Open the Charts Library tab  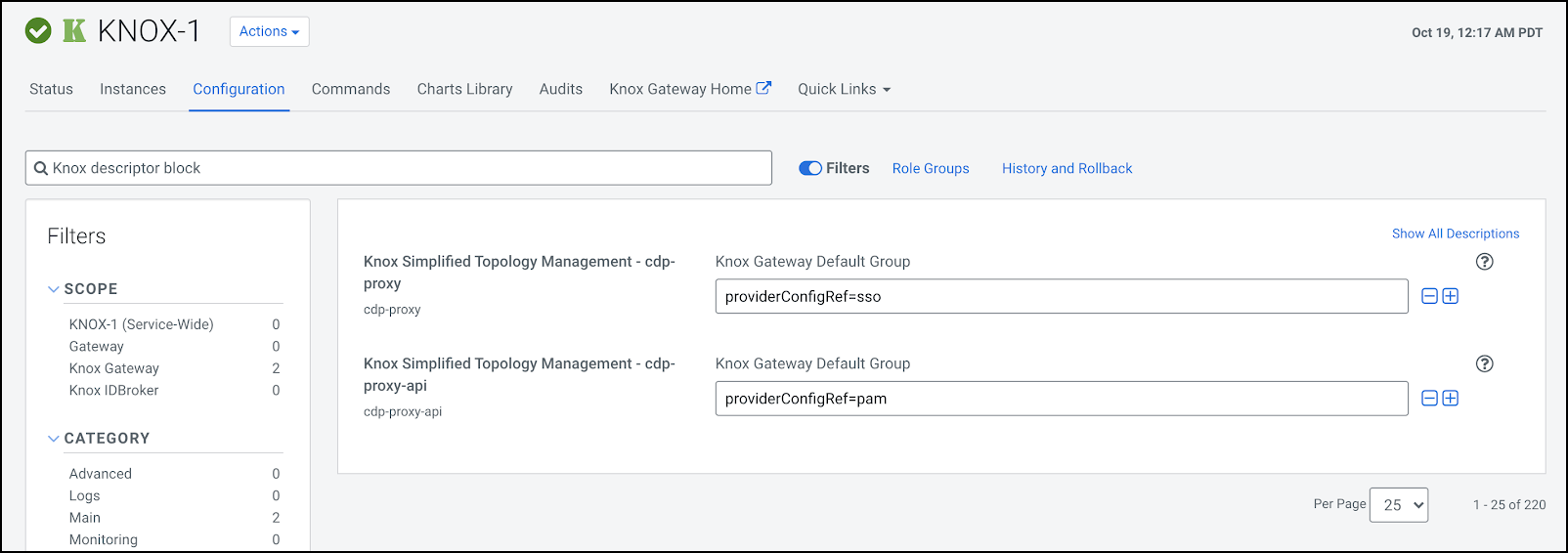pyautogui.click(x=464, y=89)
